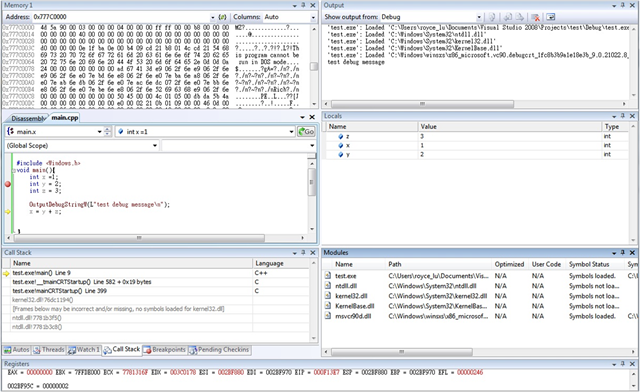The image size is (640, 392).
Task: Switch to the main.cpp tab
Action: point(64,118)
